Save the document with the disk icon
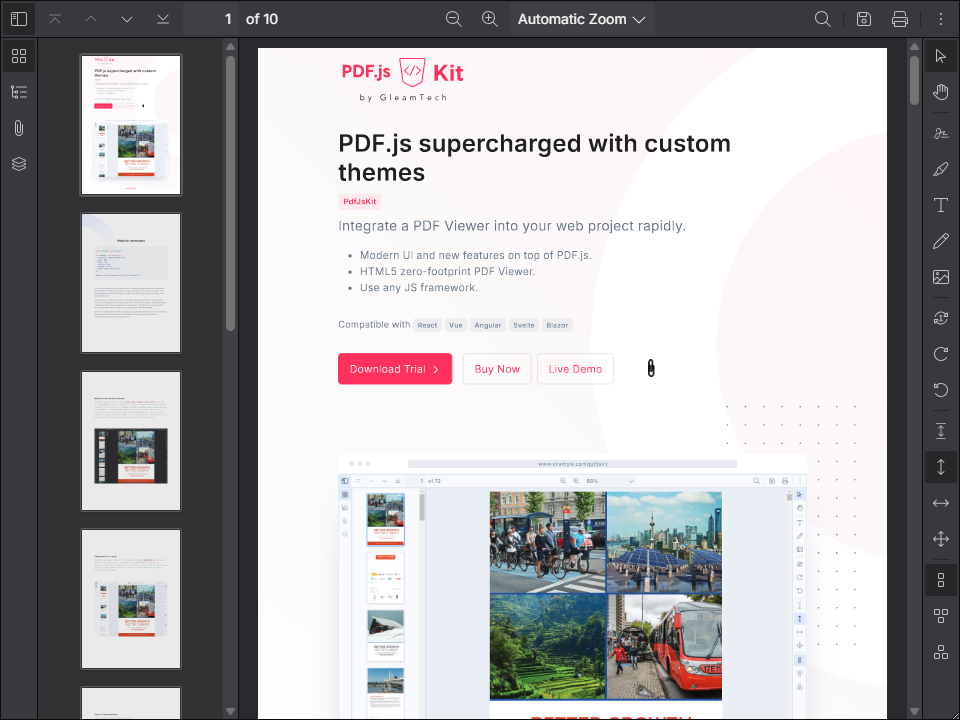The width and height of the screenshot is (960, 720). (864, 19)
